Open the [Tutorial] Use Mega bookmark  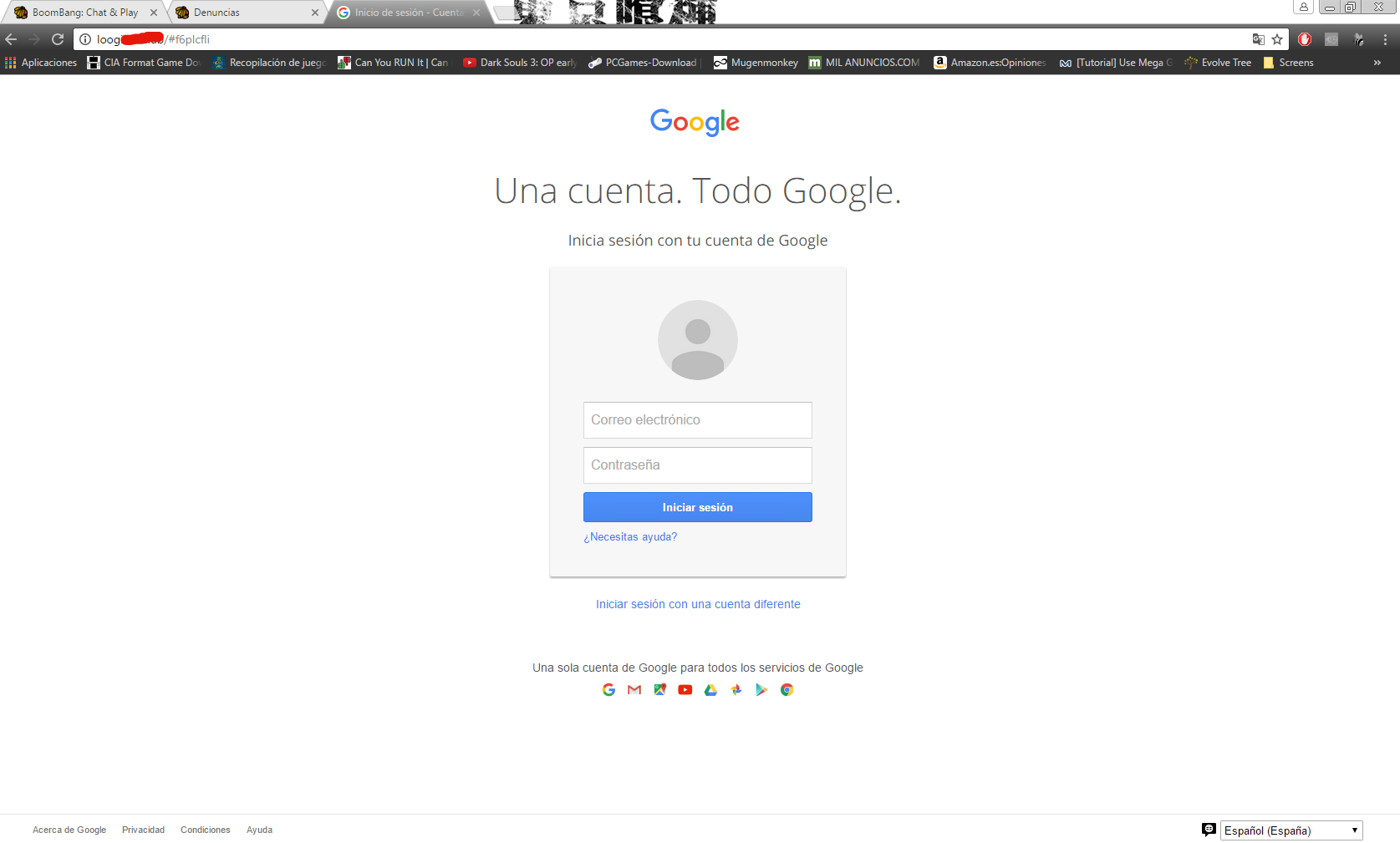(x=1116, y=63)
